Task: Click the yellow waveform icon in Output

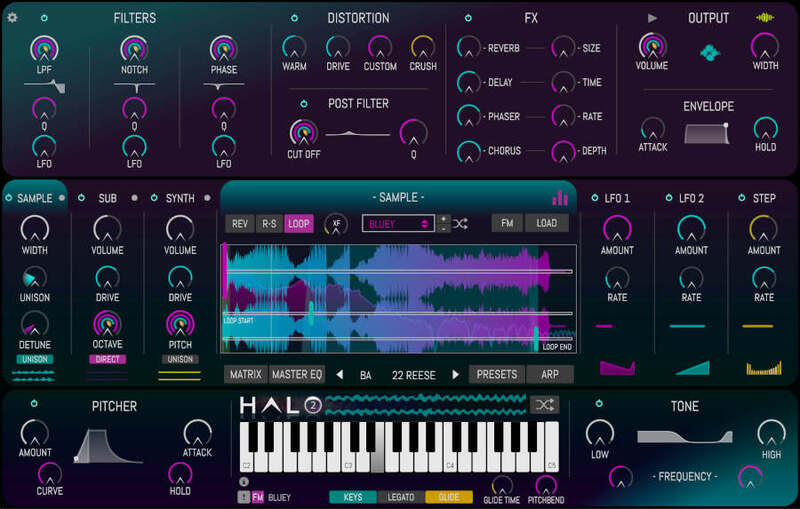Action: [x=765, y=17]
